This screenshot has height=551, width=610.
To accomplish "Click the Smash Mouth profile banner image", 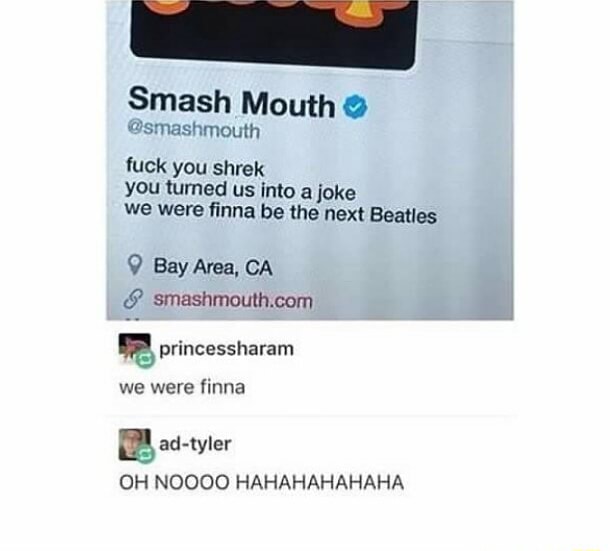I will coord(274,34).
